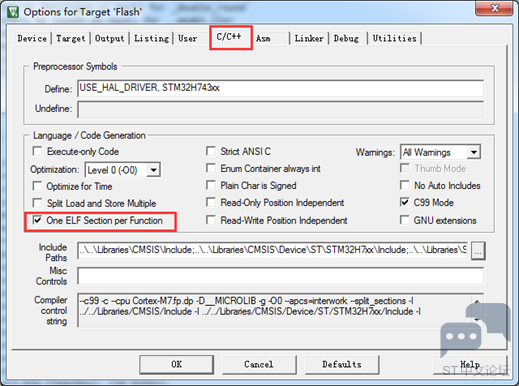Click the Undefine input field
This screenshot has width=519, height=386.
tap(280, 109)
